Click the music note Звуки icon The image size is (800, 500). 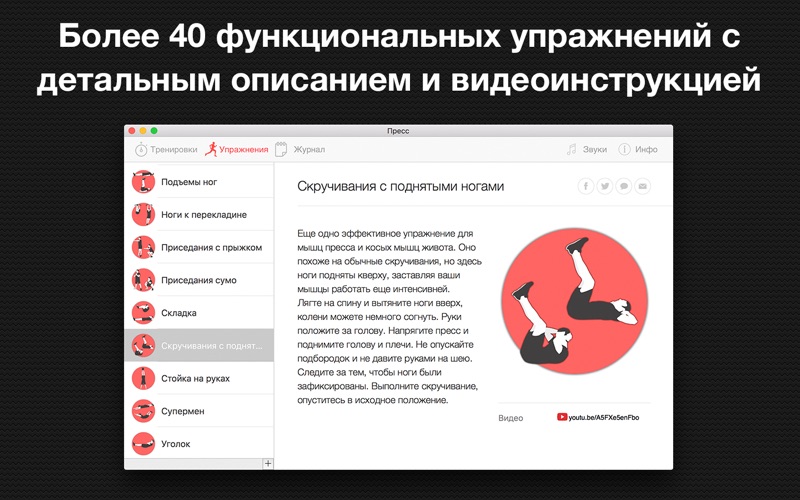pos(571,149)
